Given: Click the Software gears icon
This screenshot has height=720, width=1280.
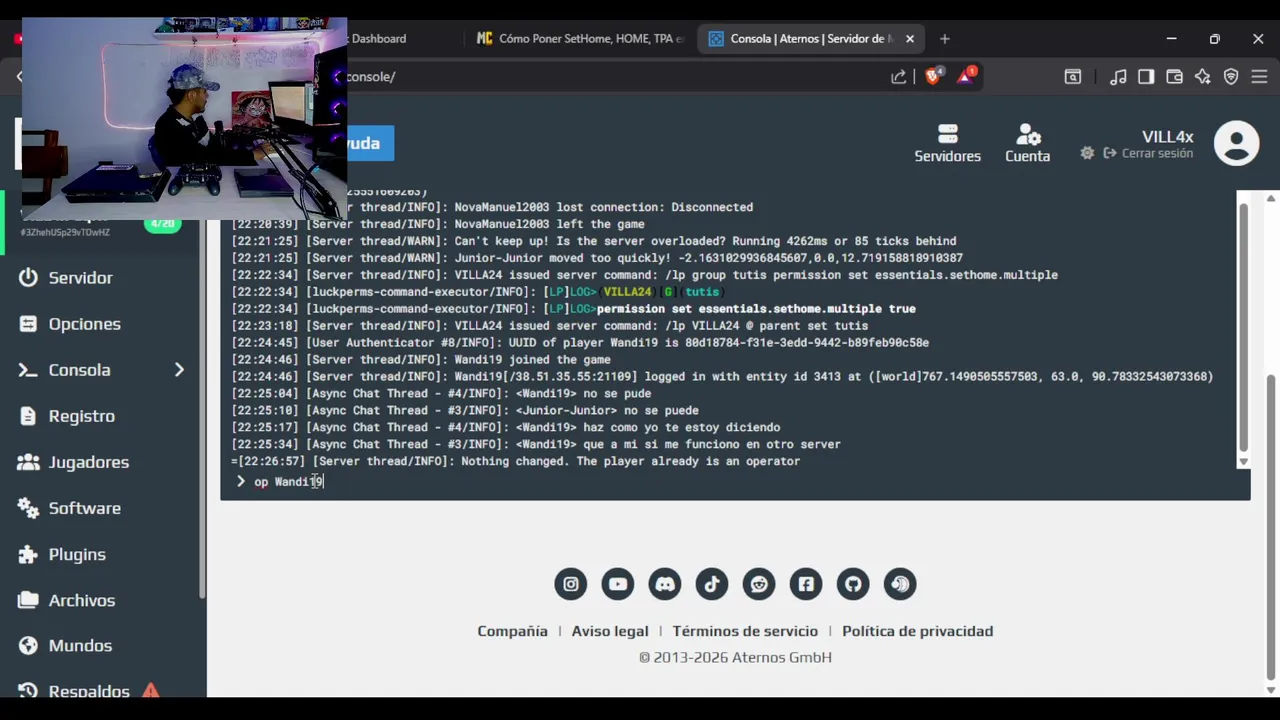Looking at the screenshot, I should point(28,508).
